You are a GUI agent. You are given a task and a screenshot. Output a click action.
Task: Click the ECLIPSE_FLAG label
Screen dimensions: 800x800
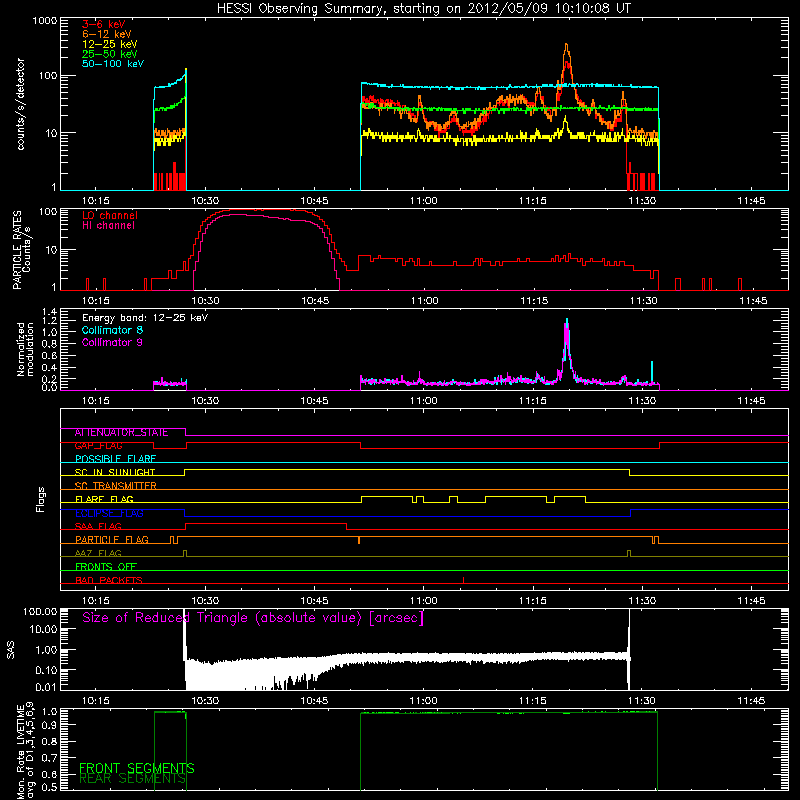click(x=109, y=513)
